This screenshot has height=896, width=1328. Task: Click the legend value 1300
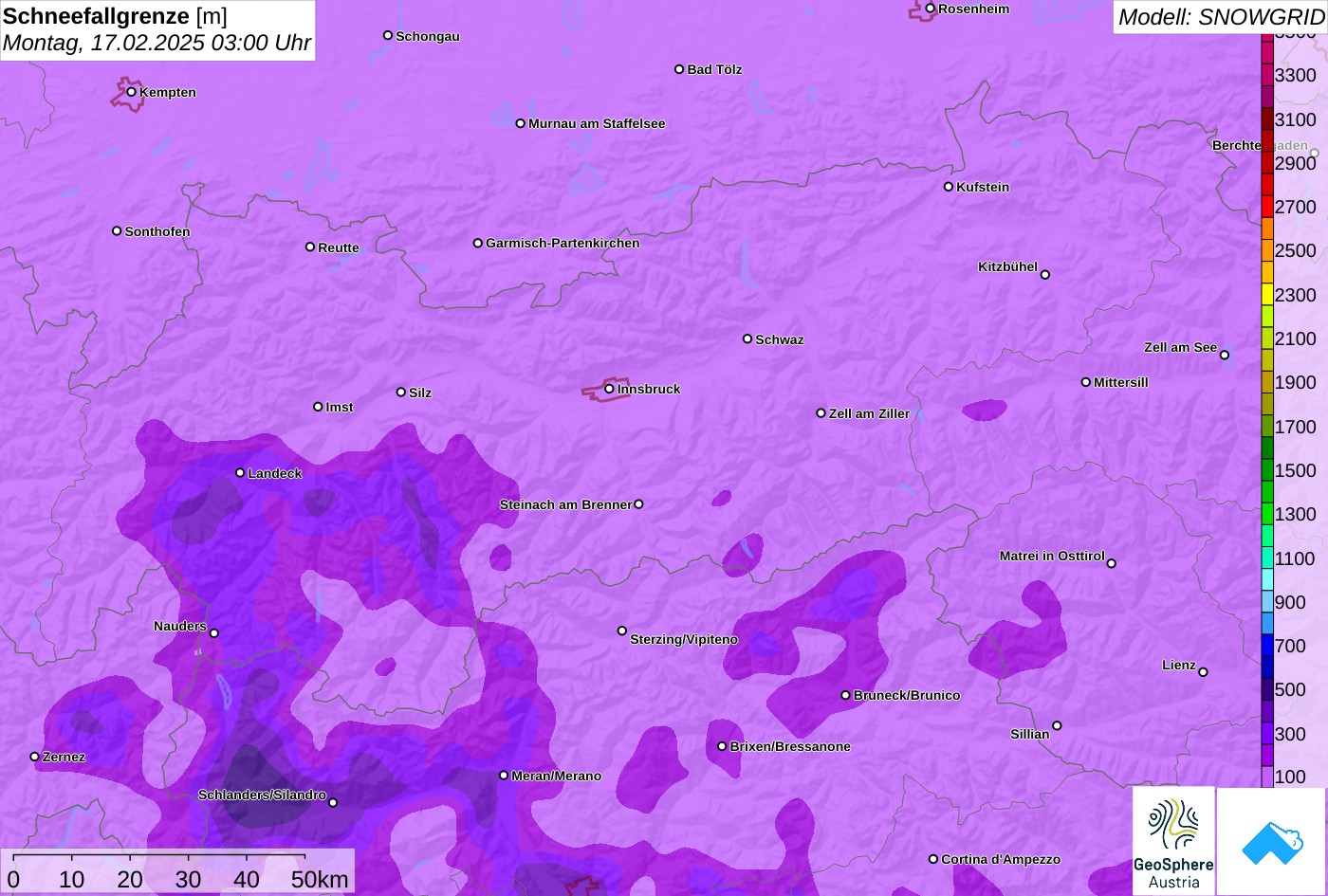1296,514
